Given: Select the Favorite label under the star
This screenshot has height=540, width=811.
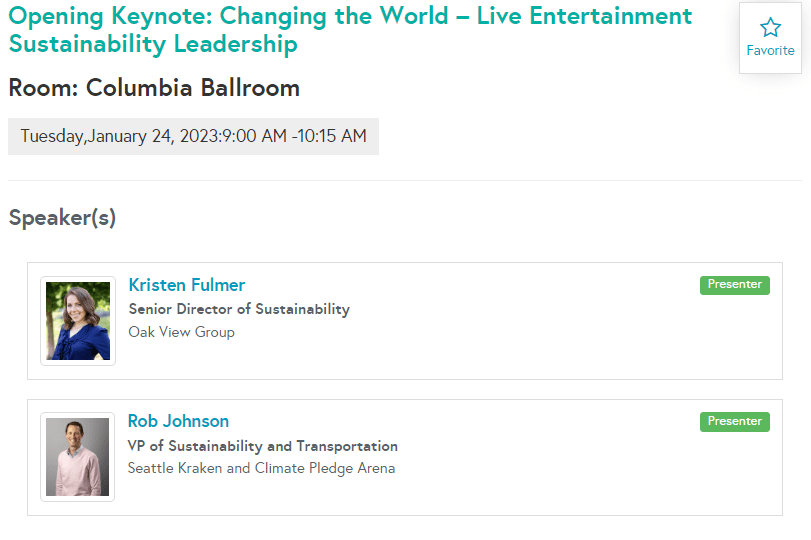Looking at the screenshot, I should point(770,51).
